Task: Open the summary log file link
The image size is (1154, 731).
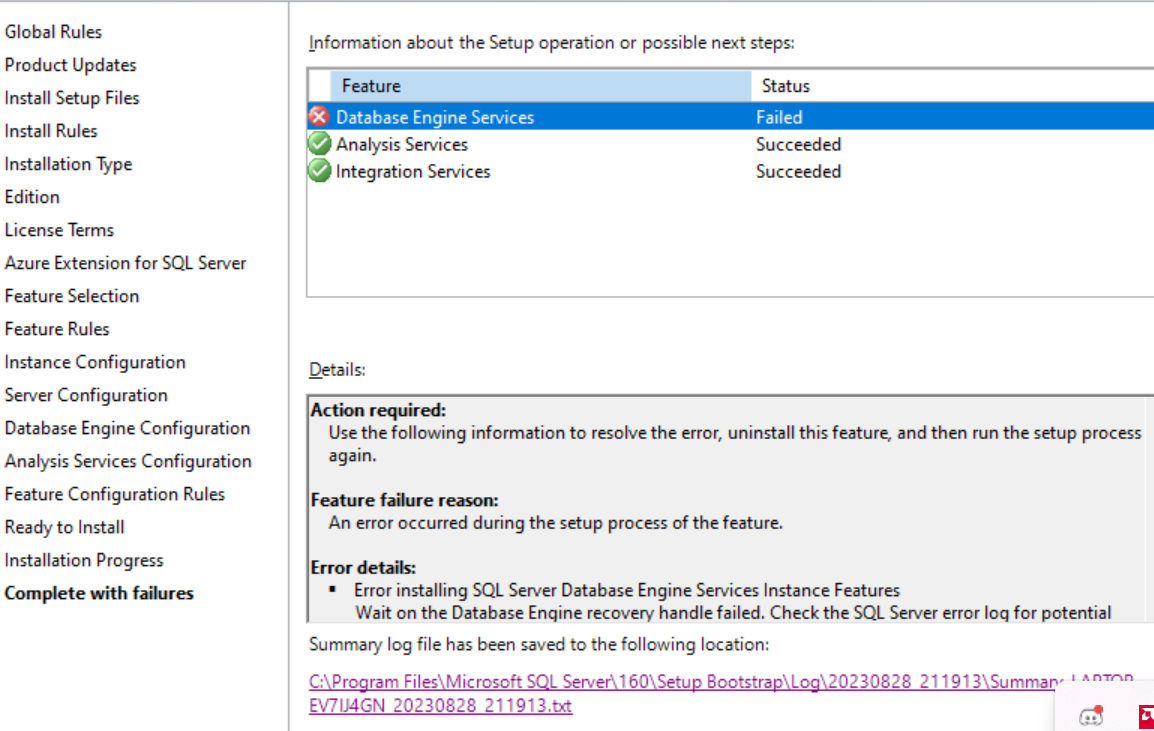Action: click(721, 693)
